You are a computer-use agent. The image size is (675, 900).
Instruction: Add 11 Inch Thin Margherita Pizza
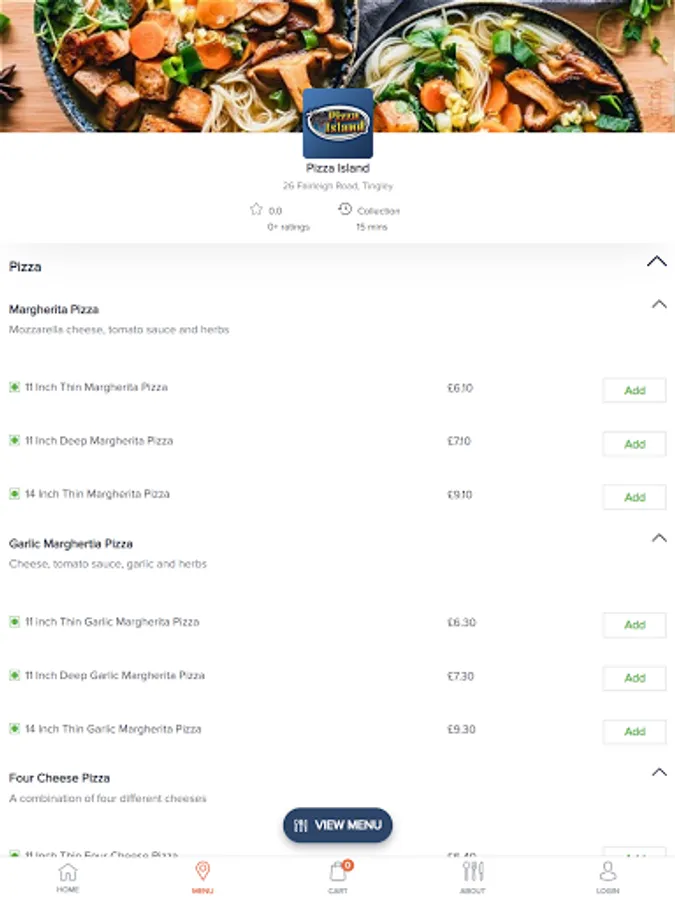click(634, 391)
